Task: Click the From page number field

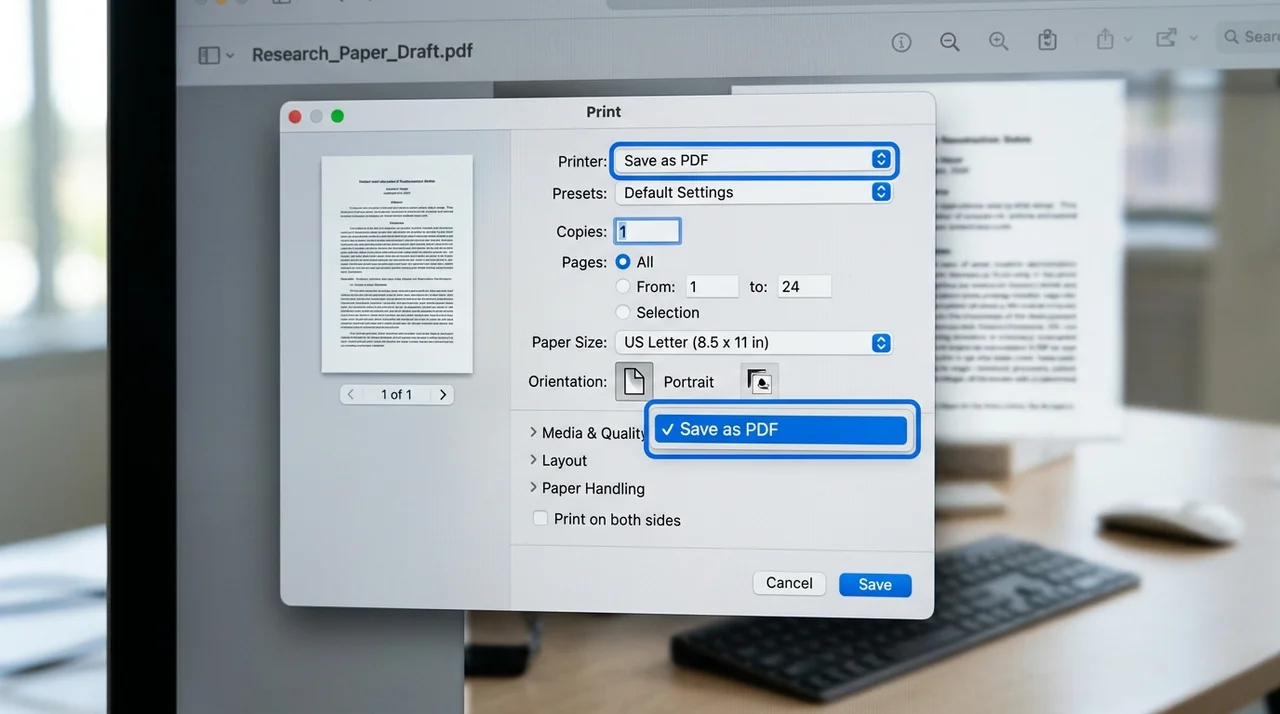Action: 711,287
